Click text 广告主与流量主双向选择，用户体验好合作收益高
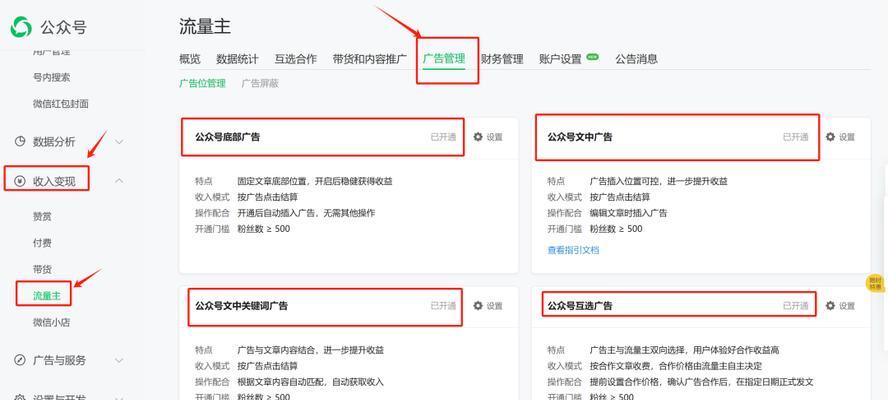 point(685,350)
